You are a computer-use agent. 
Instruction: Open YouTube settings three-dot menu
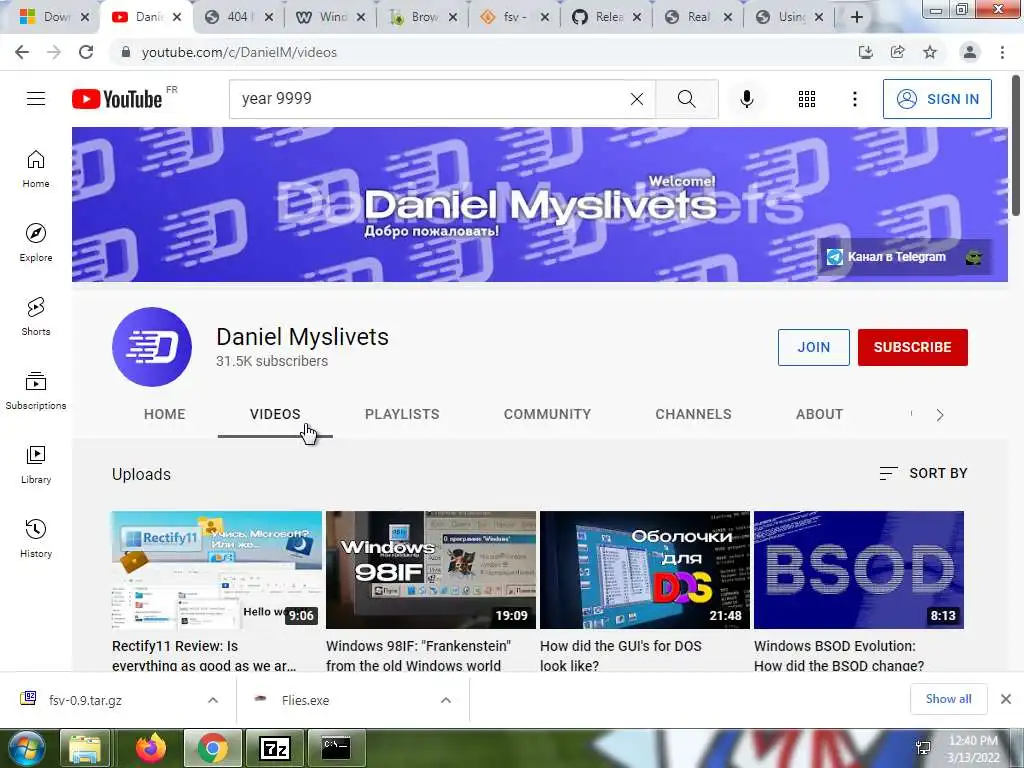pyautogui.click(x=854, y=99)
